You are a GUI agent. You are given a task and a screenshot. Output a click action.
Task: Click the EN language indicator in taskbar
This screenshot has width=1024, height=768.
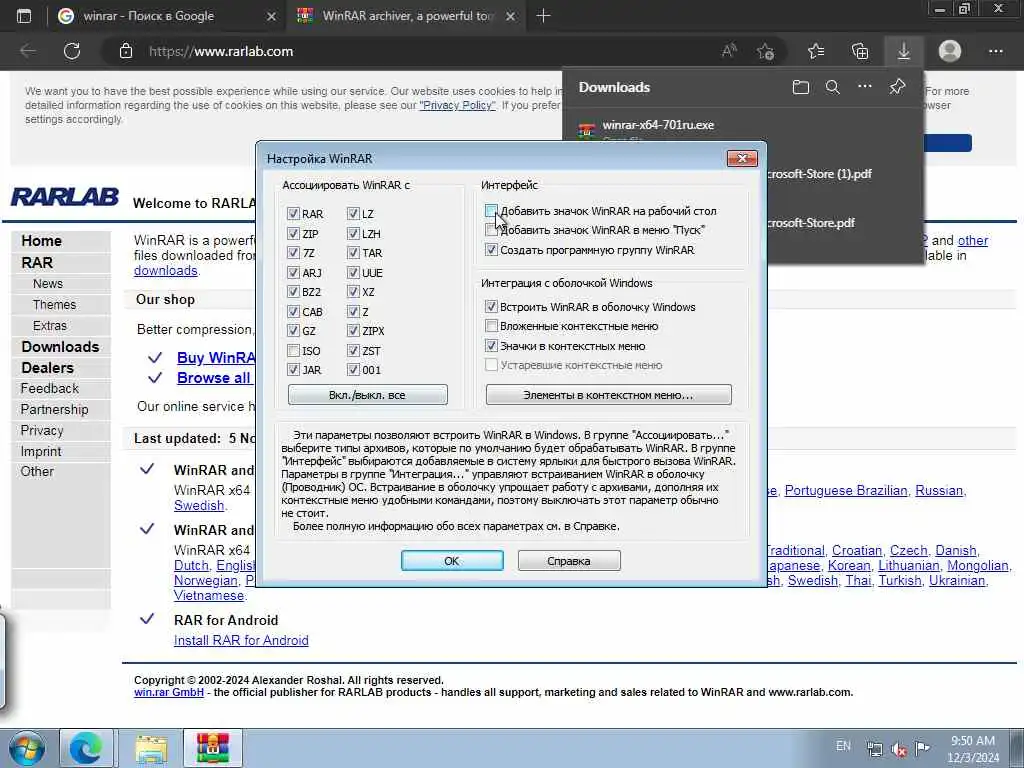click(x=843, y=745)
